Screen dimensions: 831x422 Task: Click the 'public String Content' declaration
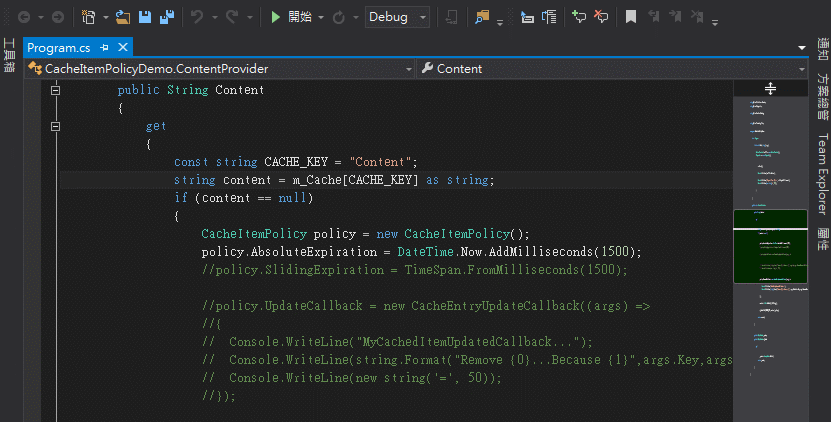(x=191, y=90)
